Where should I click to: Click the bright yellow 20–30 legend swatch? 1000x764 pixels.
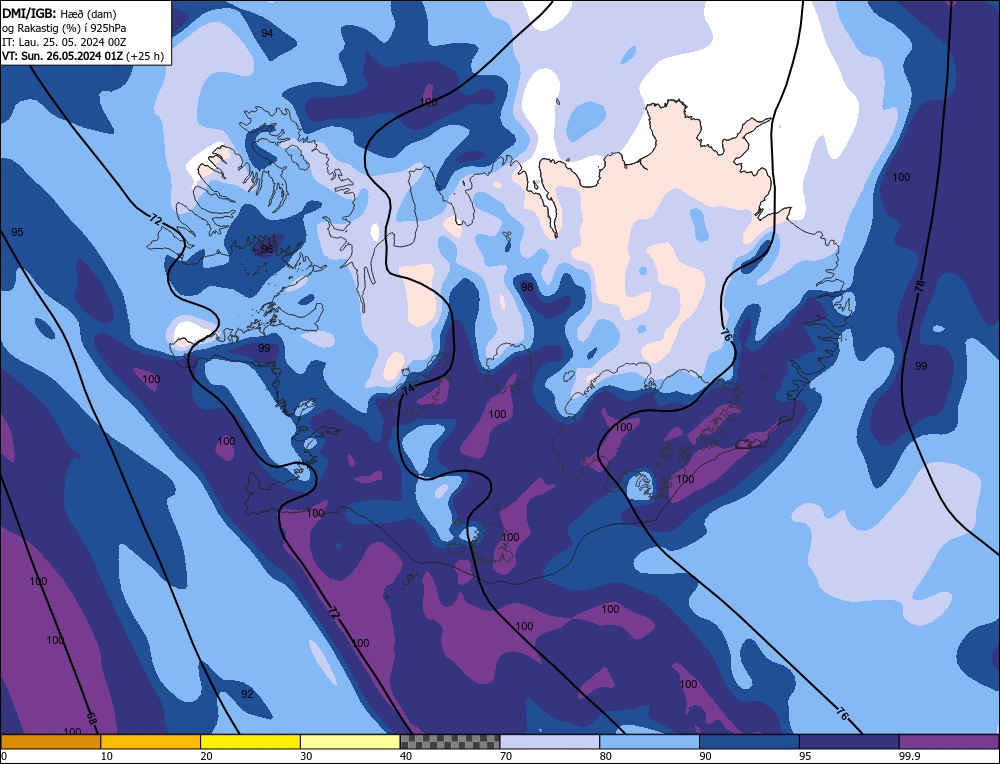(x=250, y=742)
